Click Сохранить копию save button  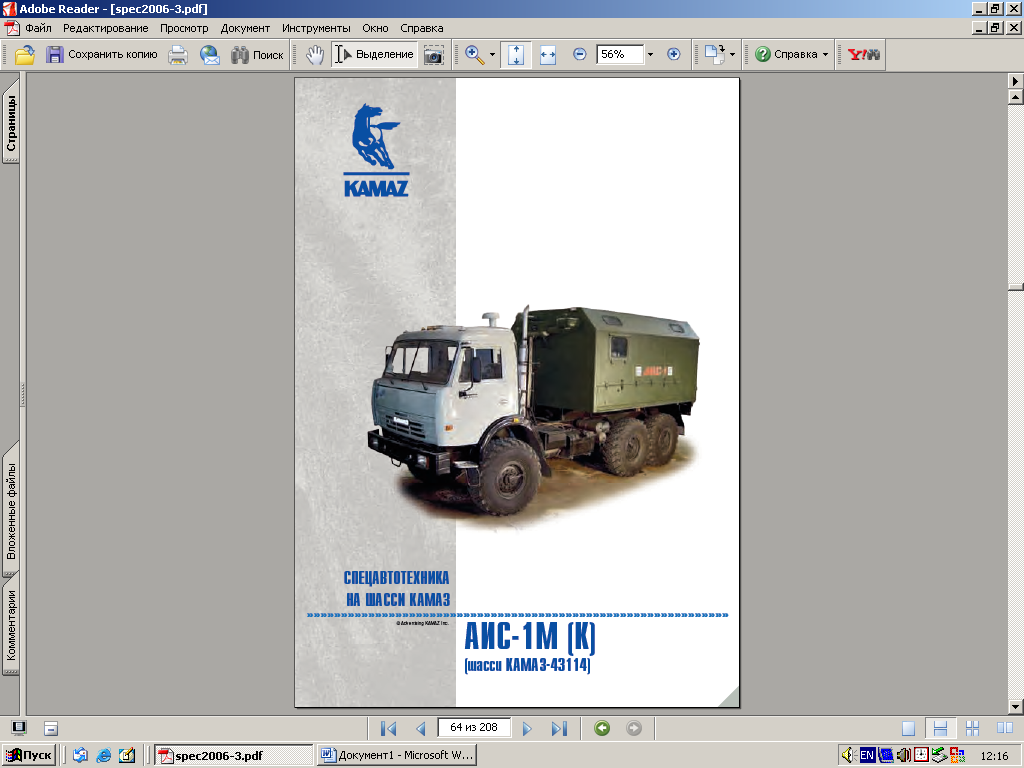(102, 55)
